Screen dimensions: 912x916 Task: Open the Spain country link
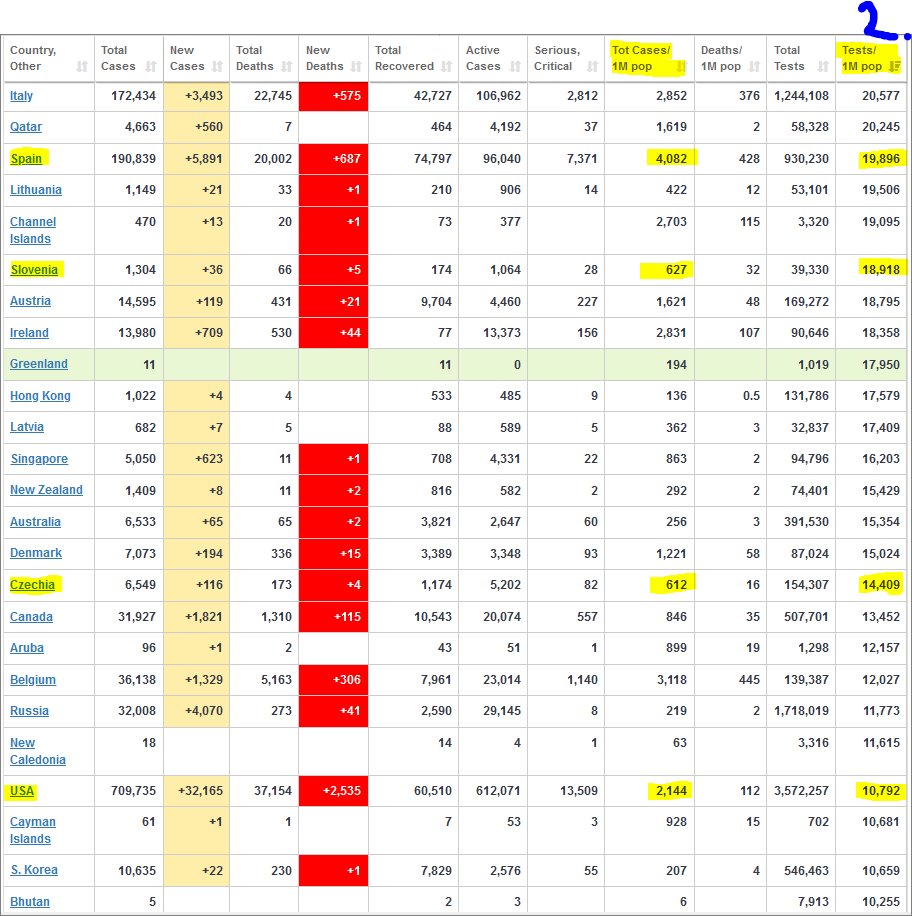coord(27,159)
